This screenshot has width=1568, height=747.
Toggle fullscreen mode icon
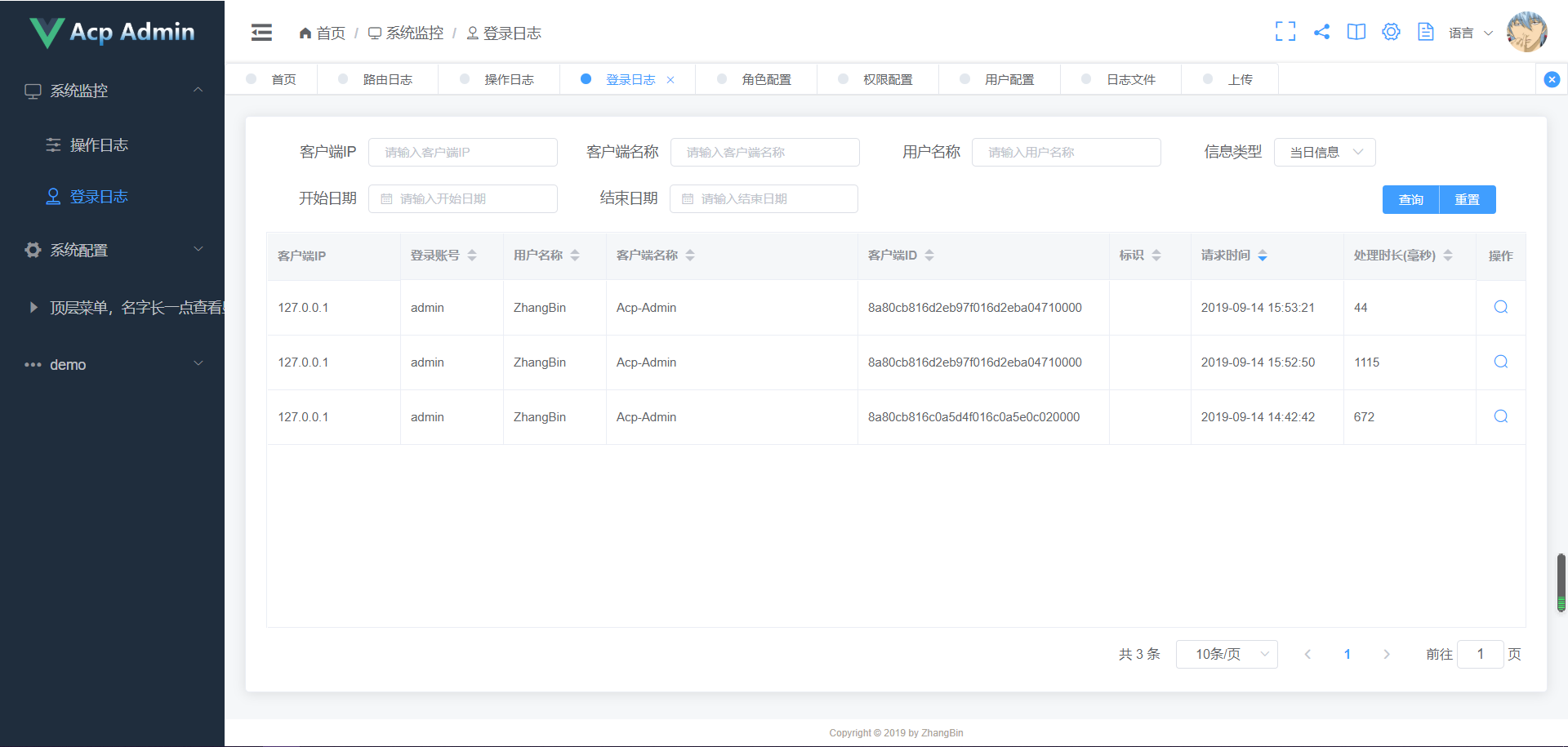[1285, 32]
